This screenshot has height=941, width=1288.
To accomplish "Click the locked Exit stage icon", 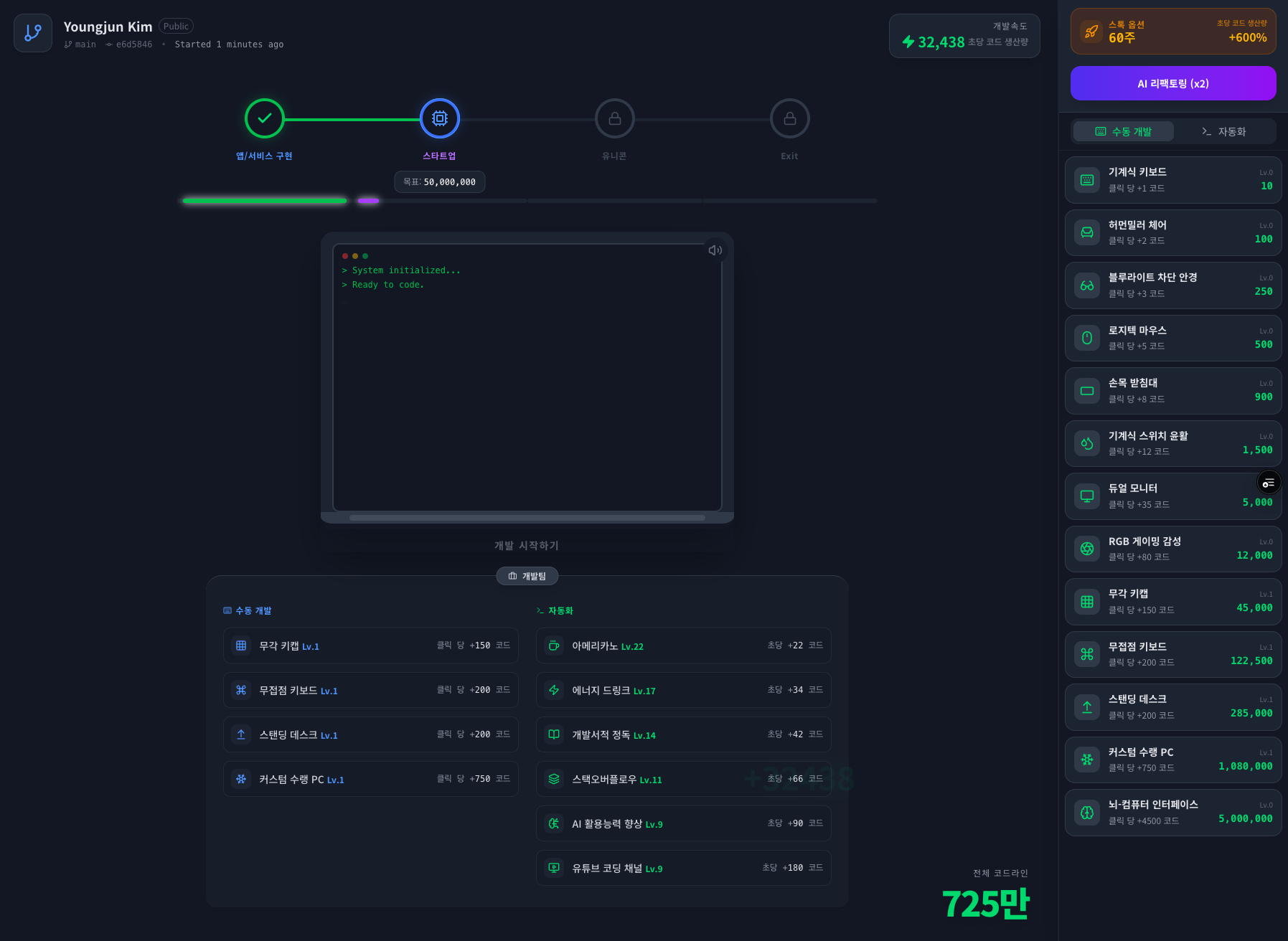I will coord(790,118).
